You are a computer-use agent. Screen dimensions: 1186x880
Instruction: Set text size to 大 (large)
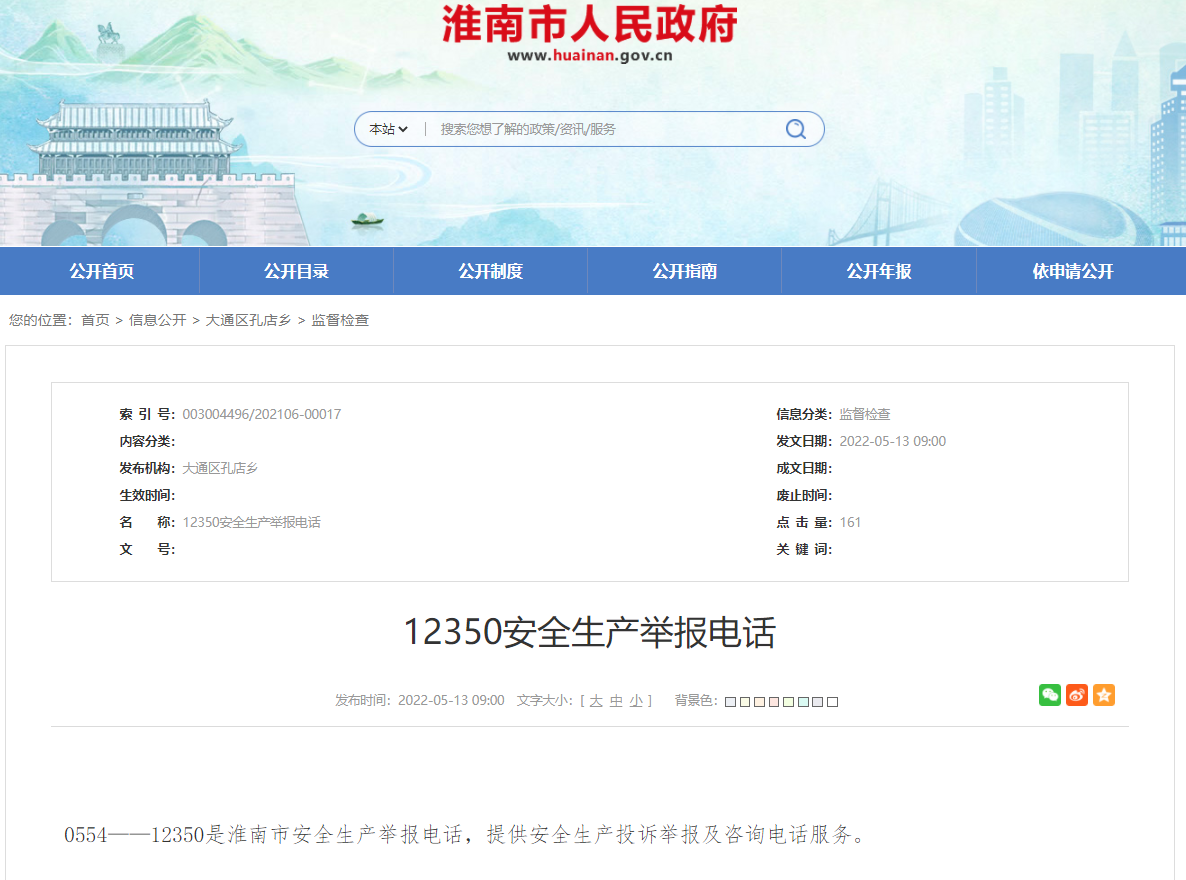click(596, 701)
